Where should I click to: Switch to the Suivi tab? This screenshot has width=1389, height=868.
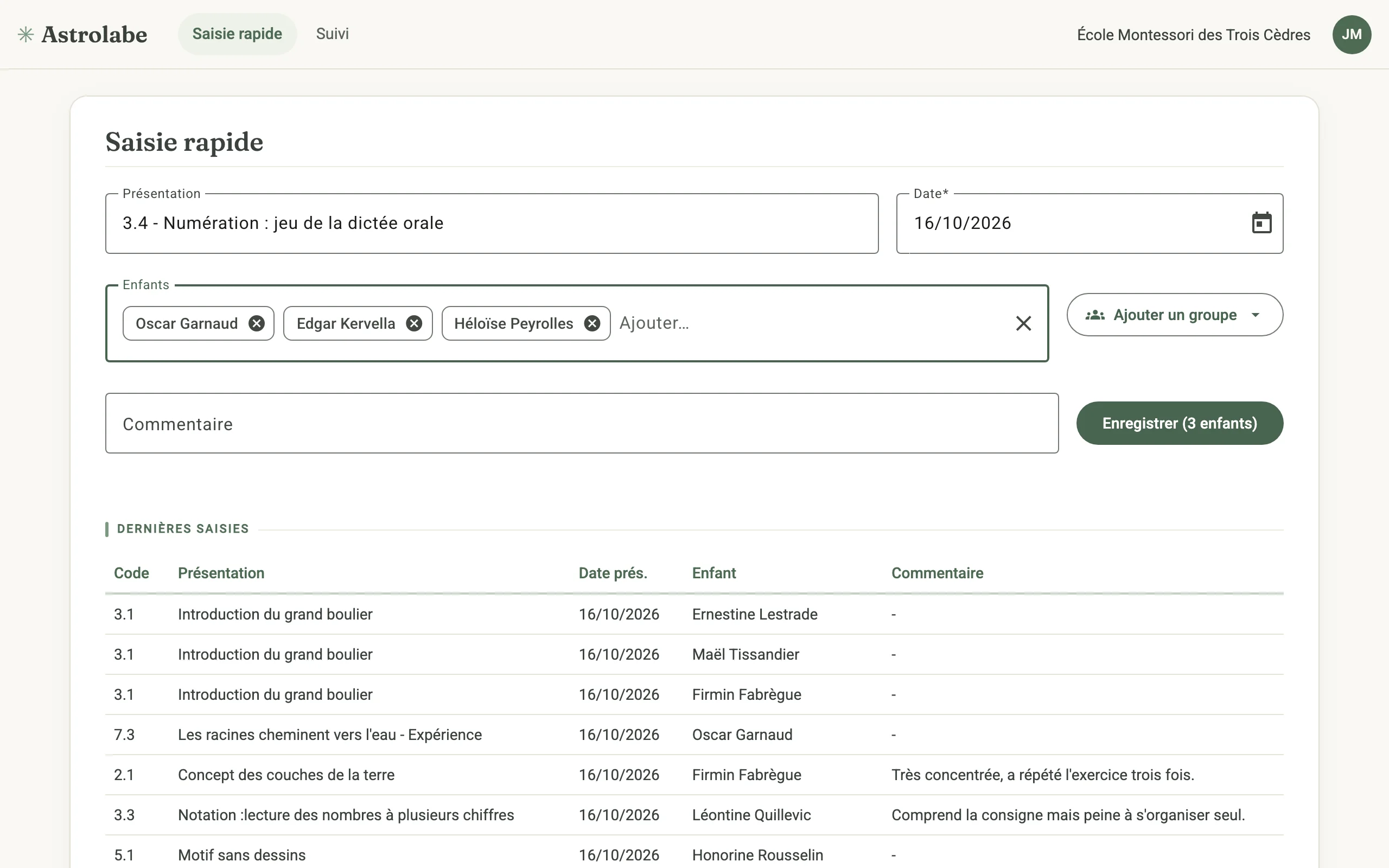(x=332, y=34)
